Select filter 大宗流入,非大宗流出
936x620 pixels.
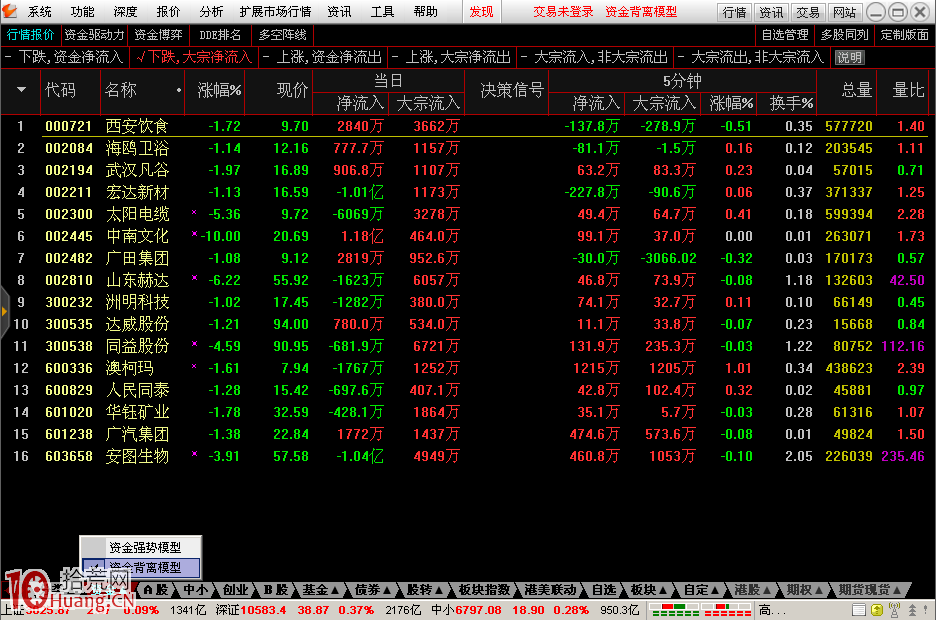tap(595, 57)
